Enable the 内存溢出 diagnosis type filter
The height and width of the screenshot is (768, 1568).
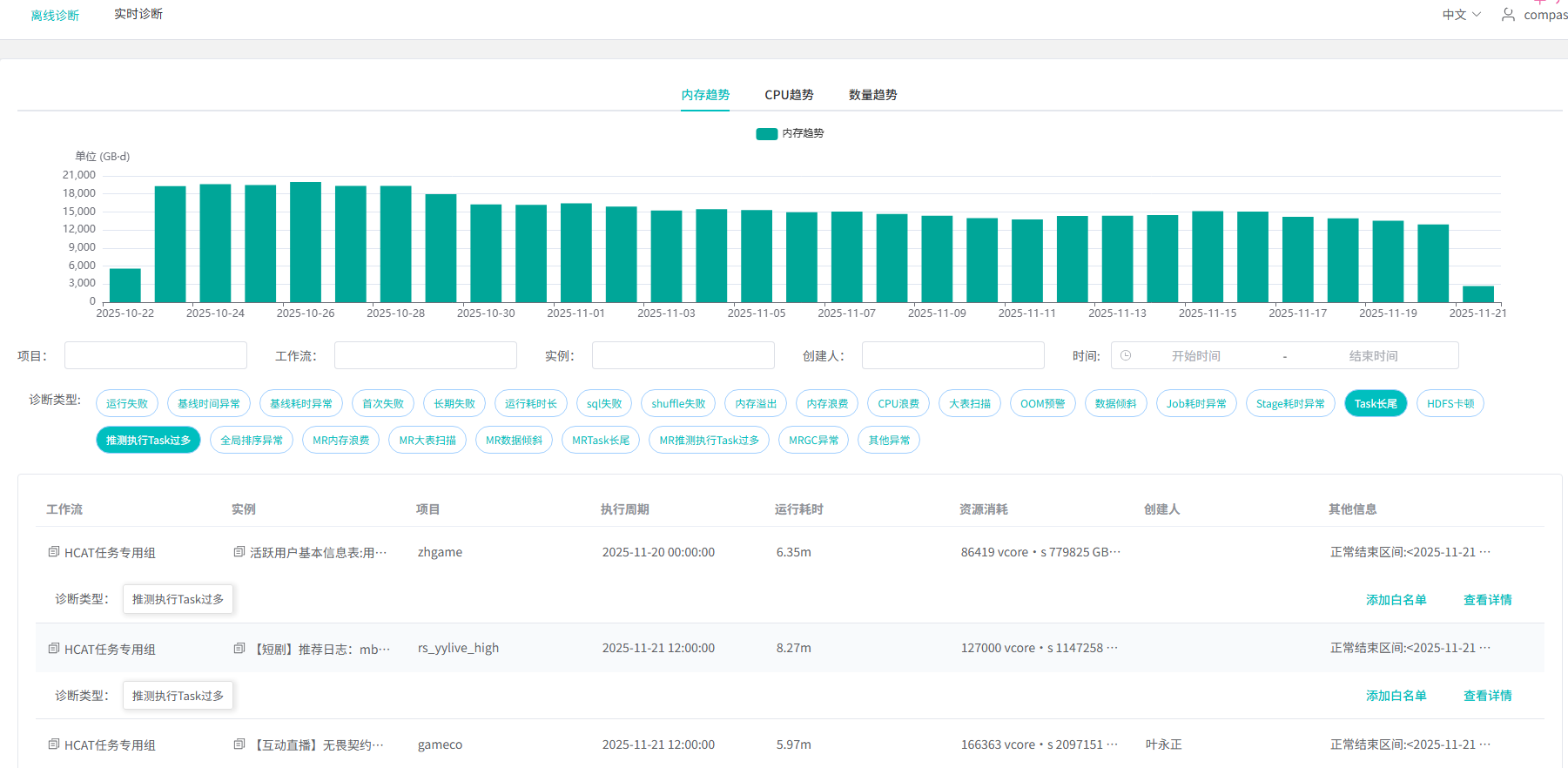coord(755,403)
